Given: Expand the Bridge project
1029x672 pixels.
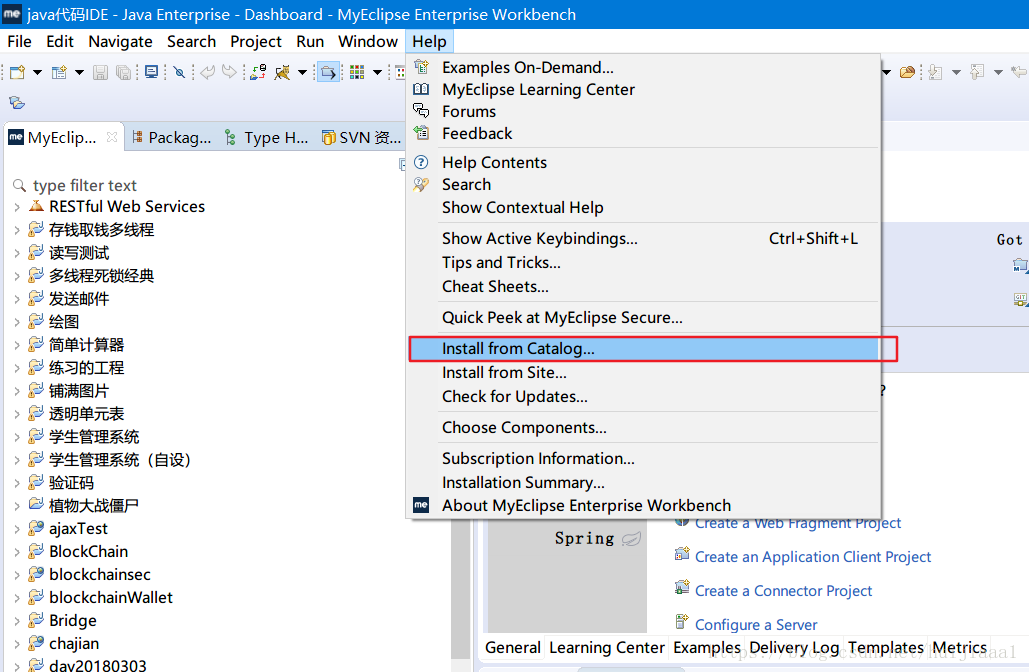Looking at the screenshot, I should click(x=17, y=621).
